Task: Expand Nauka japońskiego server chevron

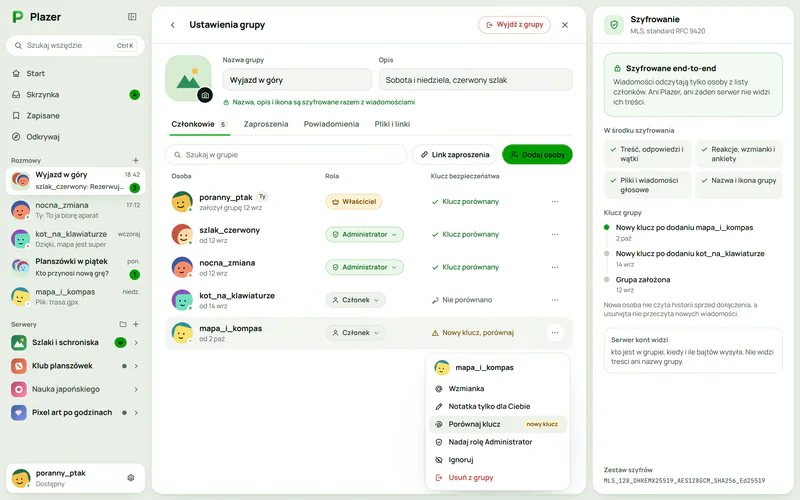Action: [136, 389]
